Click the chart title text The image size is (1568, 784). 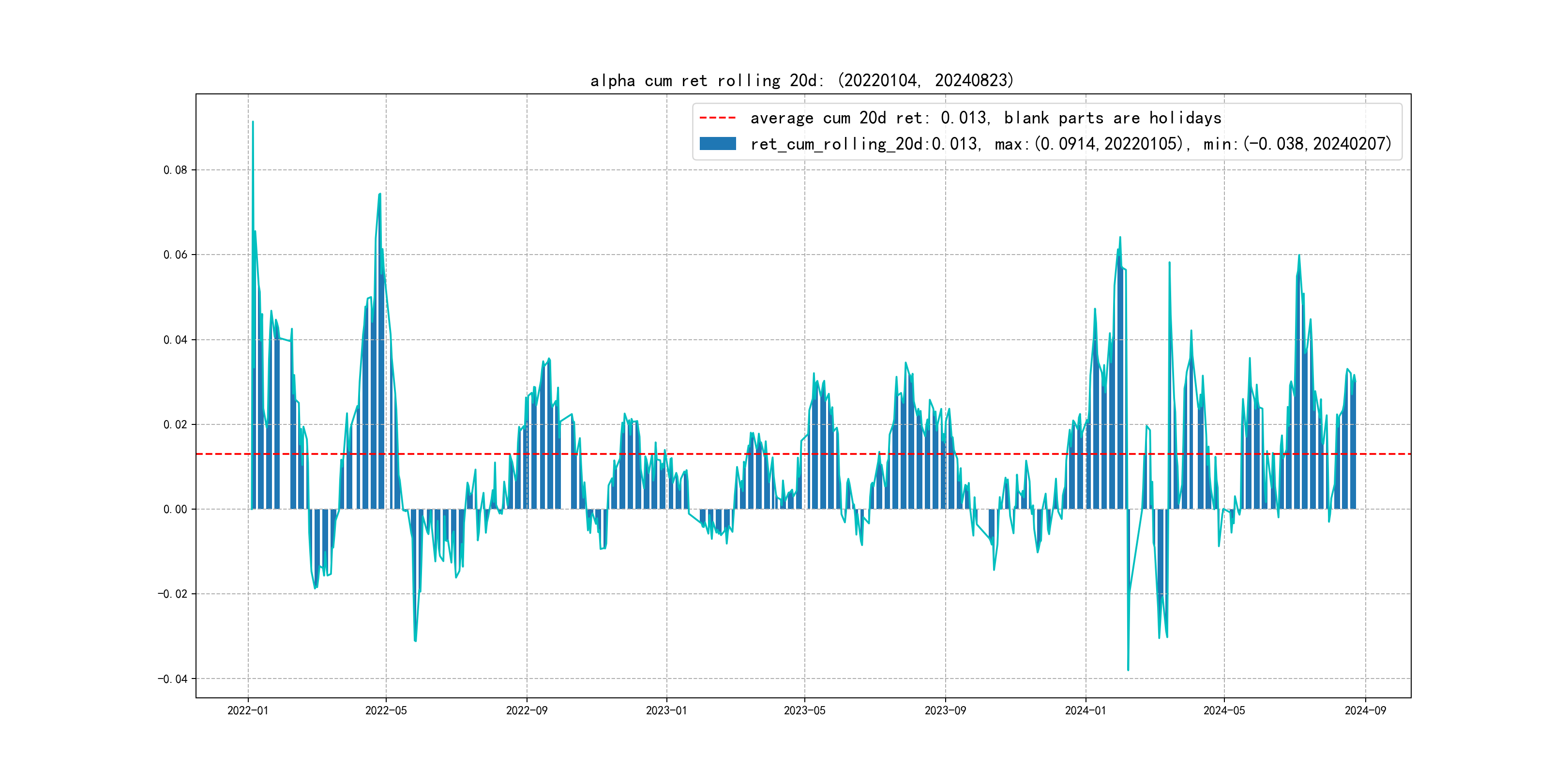(801, 80)
